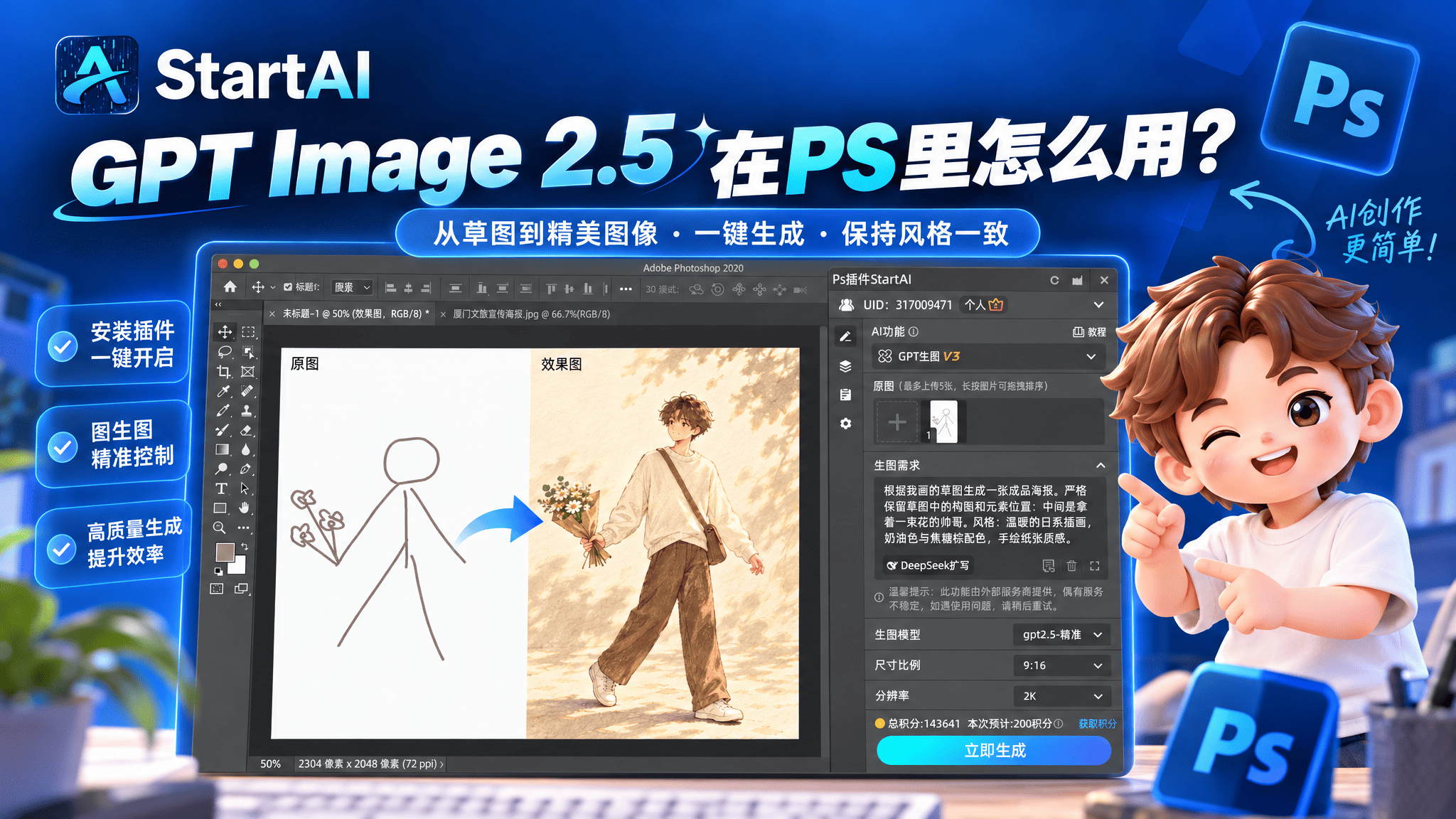Select the Crop tool

(x=224, y=371)
